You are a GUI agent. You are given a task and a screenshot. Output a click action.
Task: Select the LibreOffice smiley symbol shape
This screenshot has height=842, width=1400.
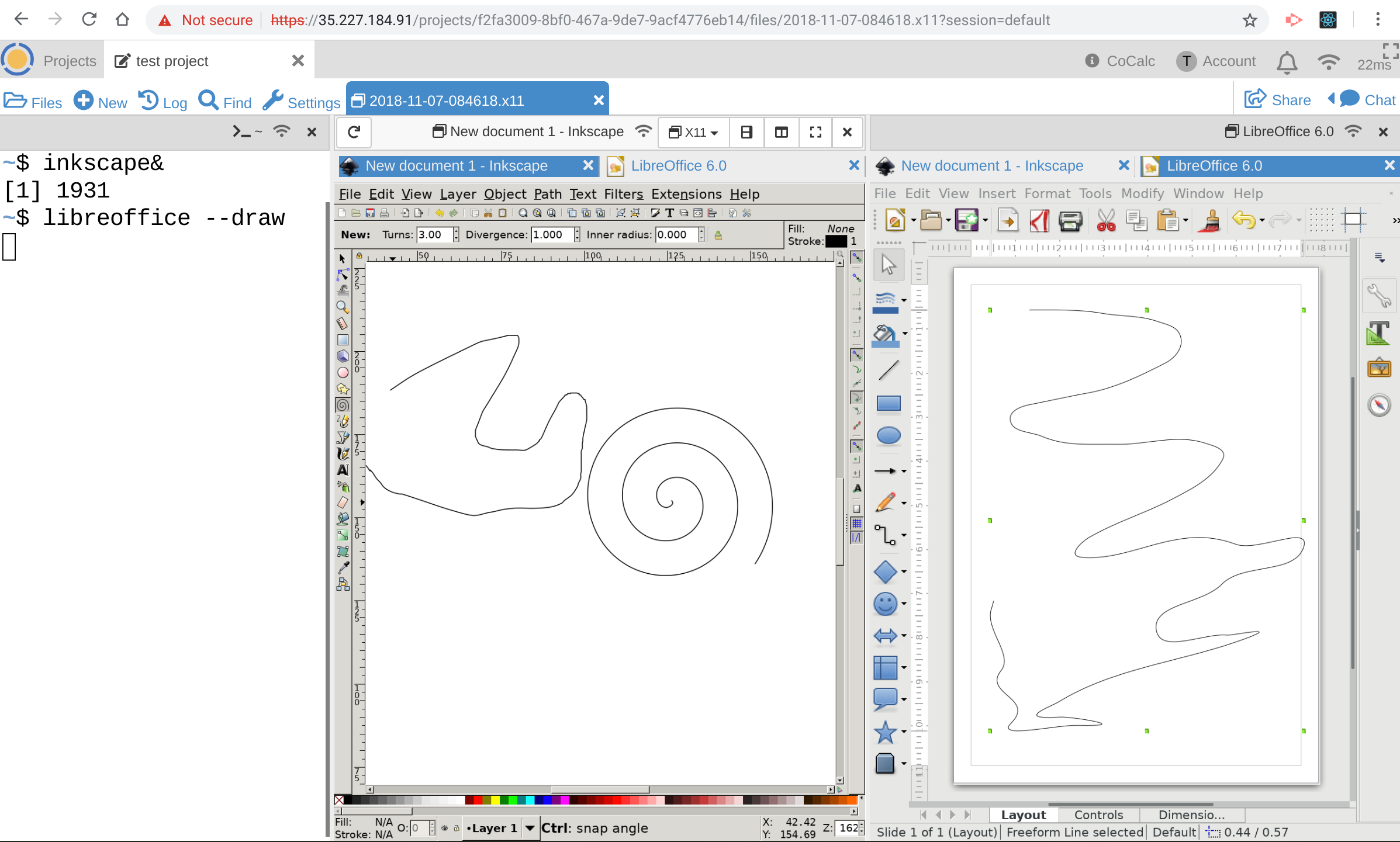885,604
